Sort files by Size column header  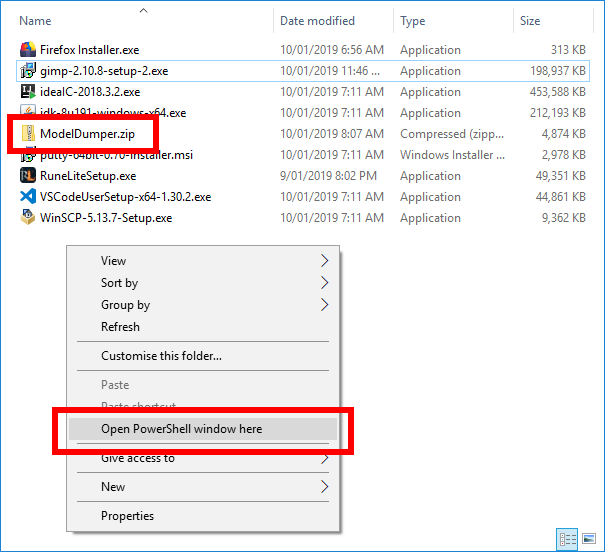pos(530,21)
